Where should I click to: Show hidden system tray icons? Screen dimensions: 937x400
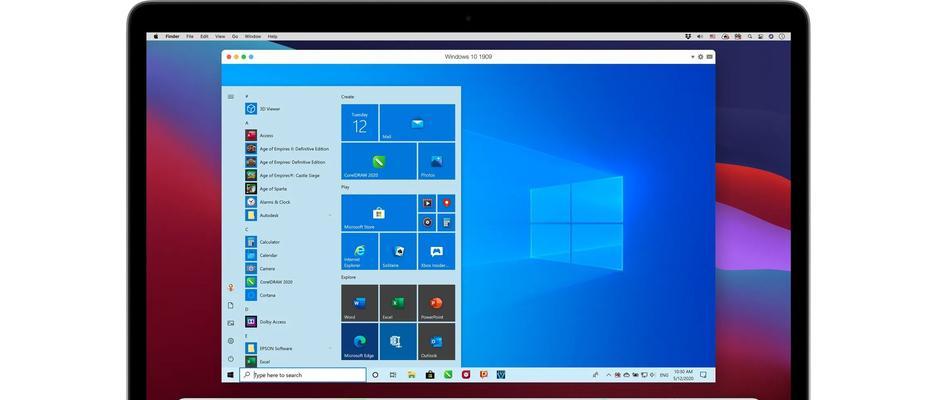point(608,375)
